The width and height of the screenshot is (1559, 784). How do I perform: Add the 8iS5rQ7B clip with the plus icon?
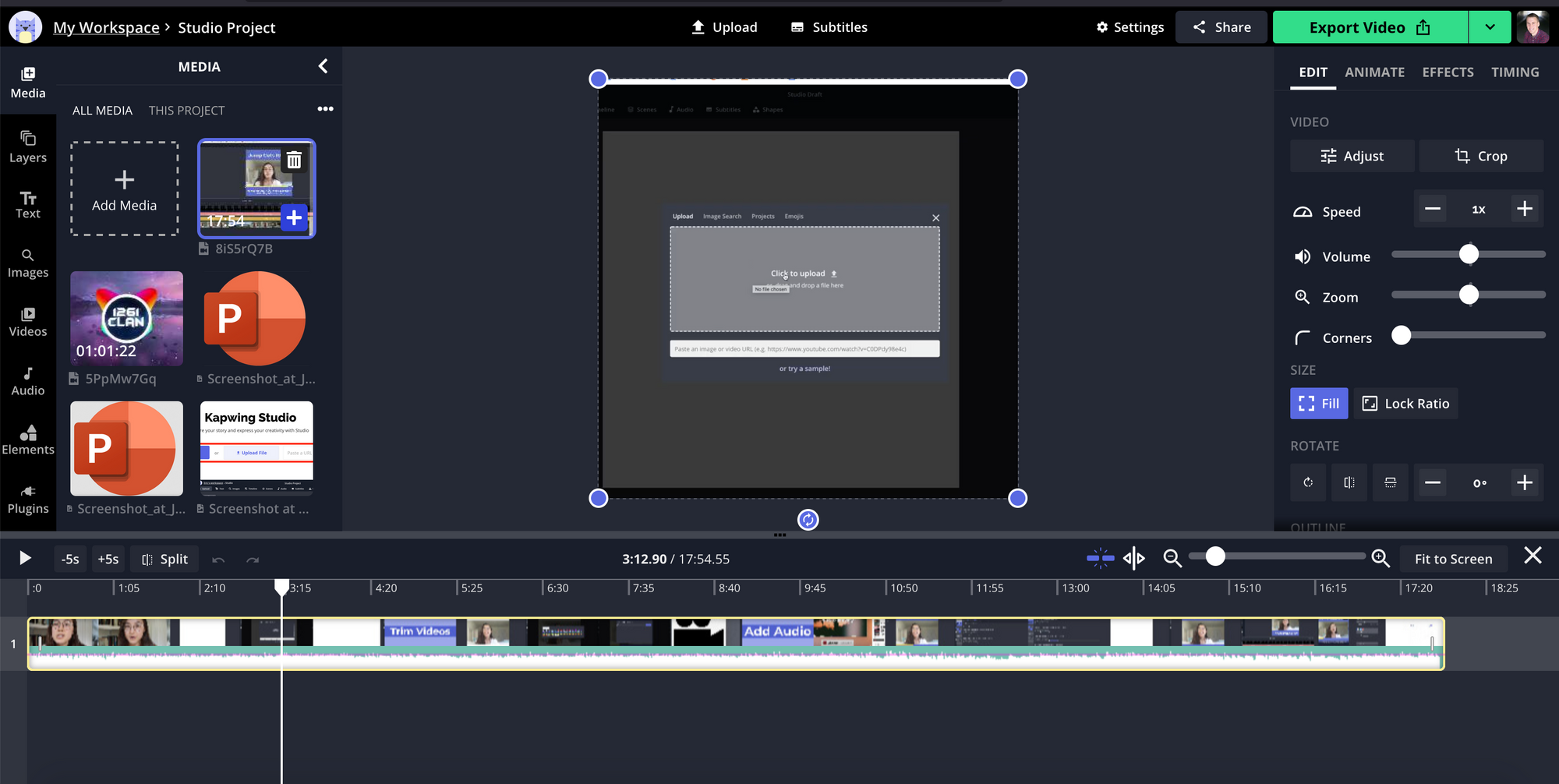294,217
